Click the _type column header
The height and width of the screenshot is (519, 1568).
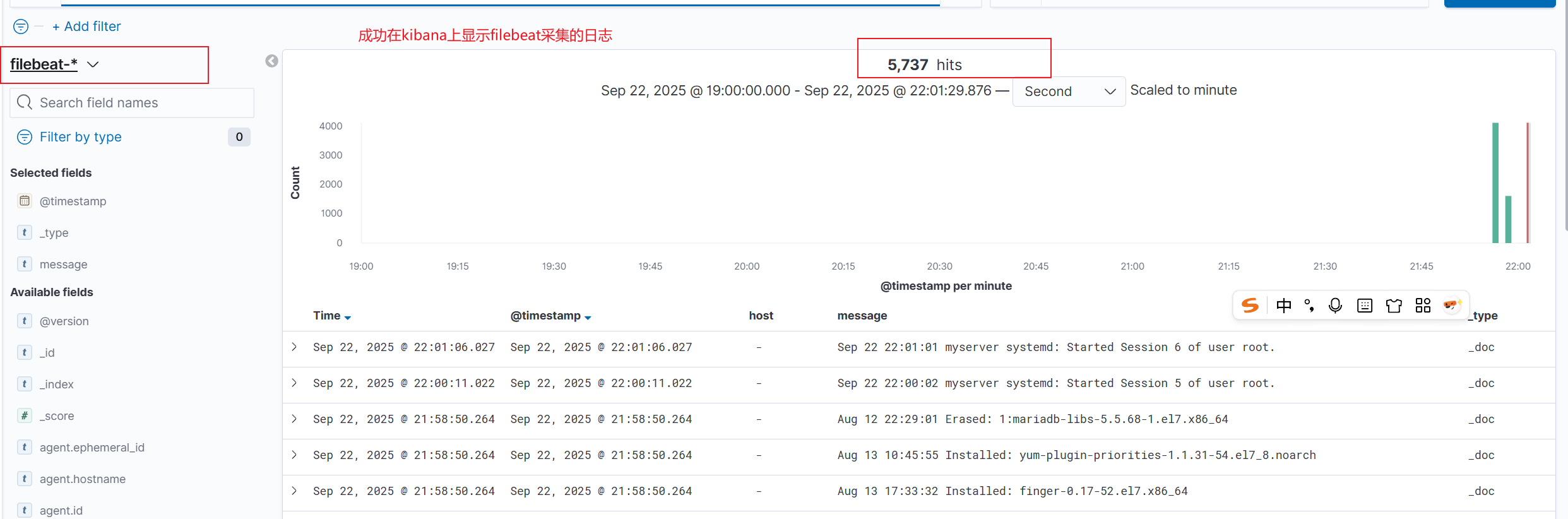click(x=1483, y=316)
